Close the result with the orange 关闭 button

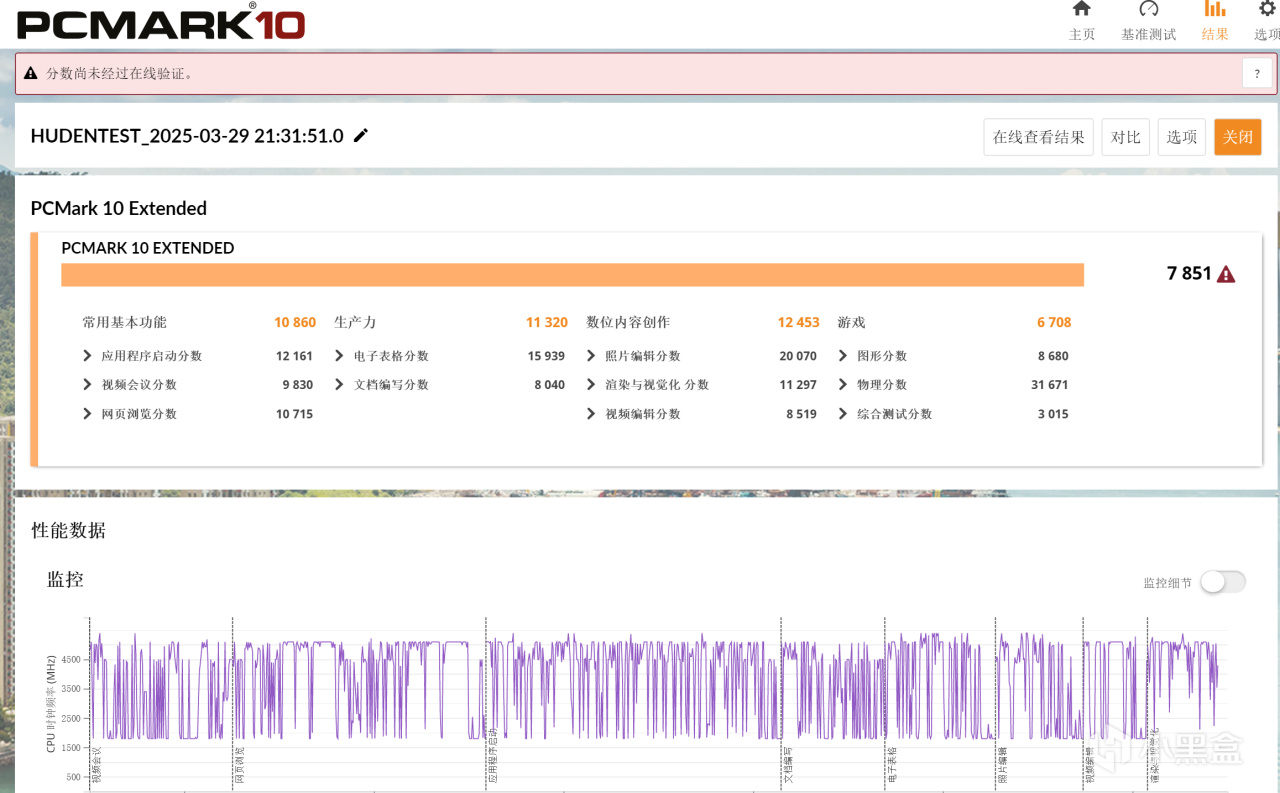click(1238, 137)
